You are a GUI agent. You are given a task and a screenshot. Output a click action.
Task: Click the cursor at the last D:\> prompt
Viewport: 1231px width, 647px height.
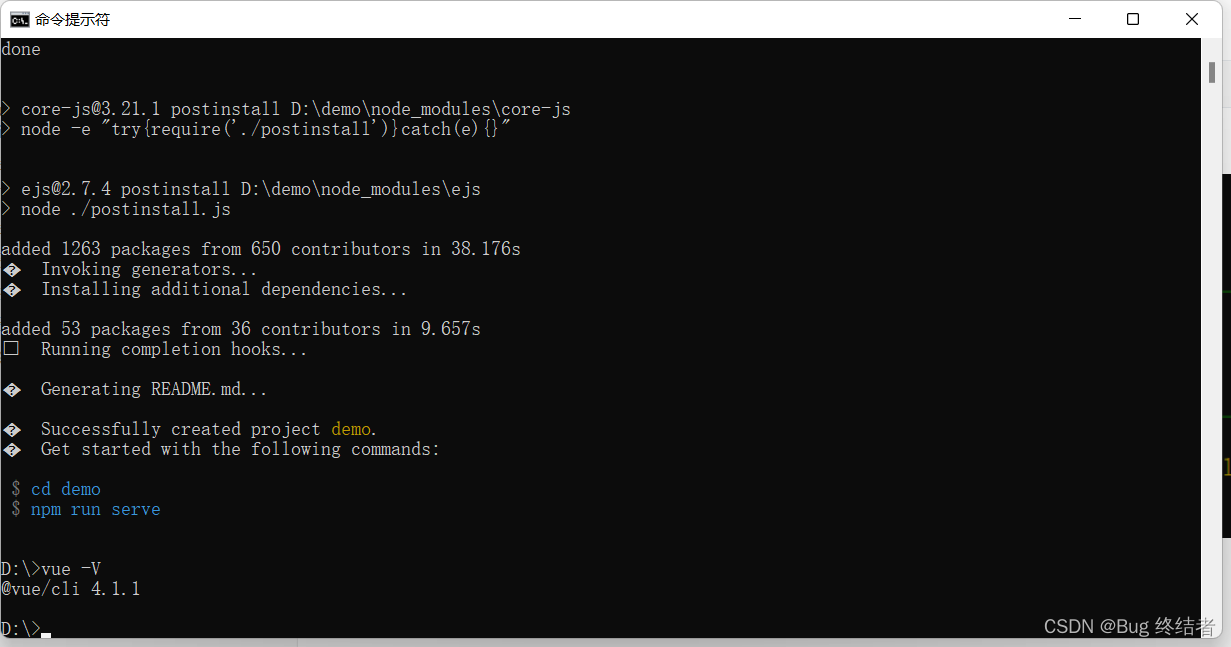click(x=46, y=630)
